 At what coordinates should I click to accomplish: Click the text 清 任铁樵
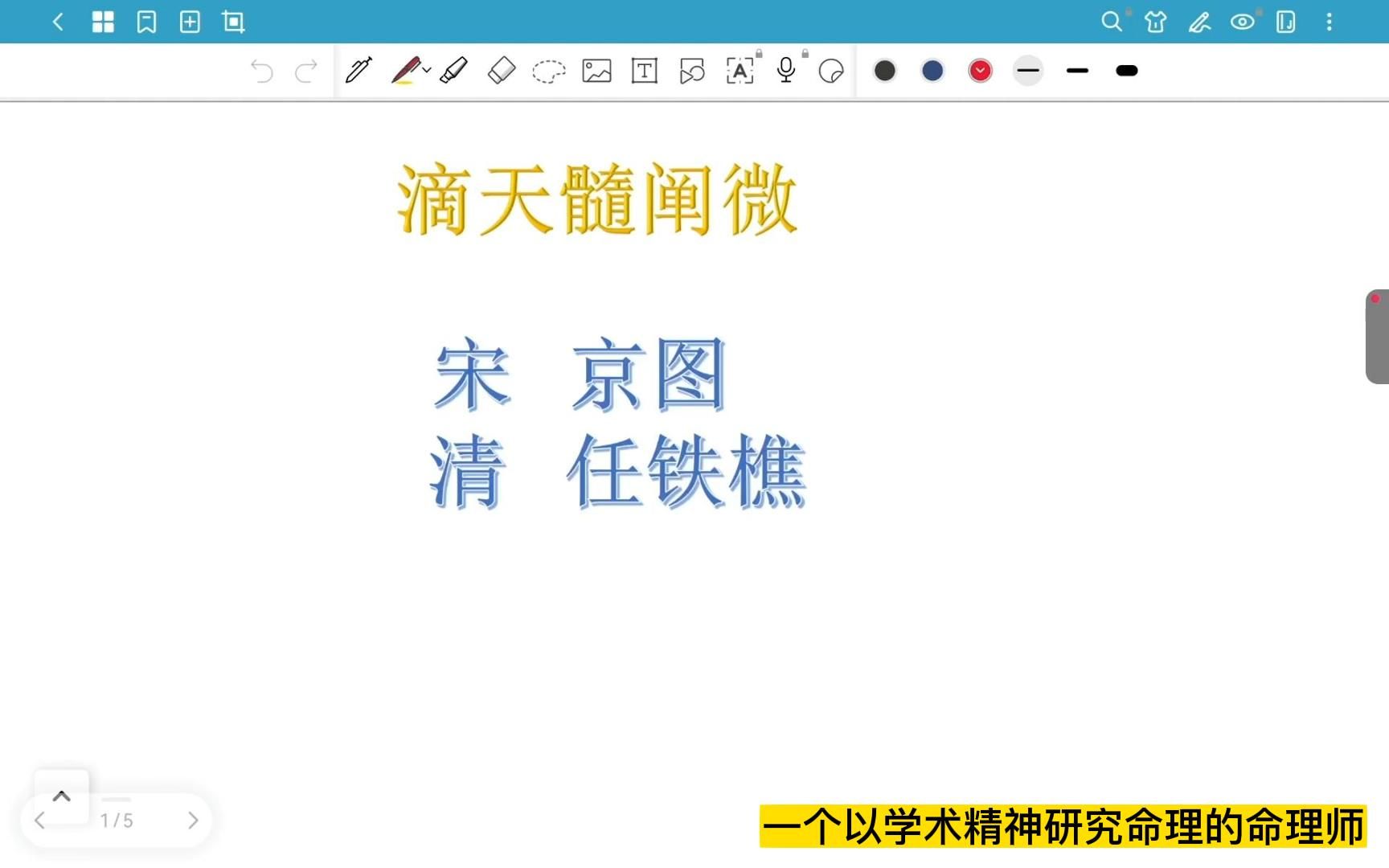[x=618, y=471]
